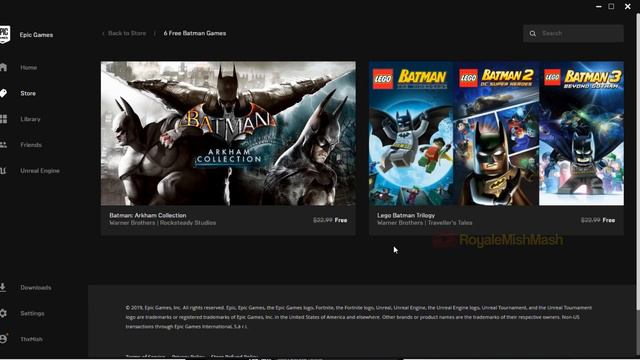This screenshot has width=640, height=360.
Task: Click the Friends people icon
Action: (x=3, y=145)
